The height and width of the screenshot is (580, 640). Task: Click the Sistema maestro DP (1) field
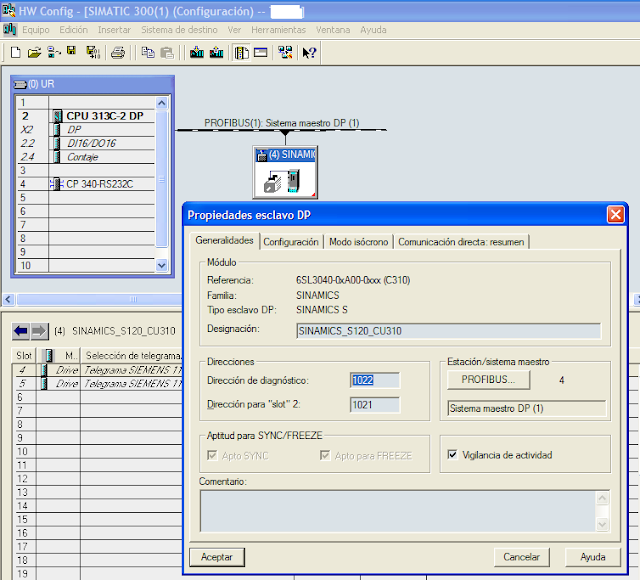click(527, 408)
